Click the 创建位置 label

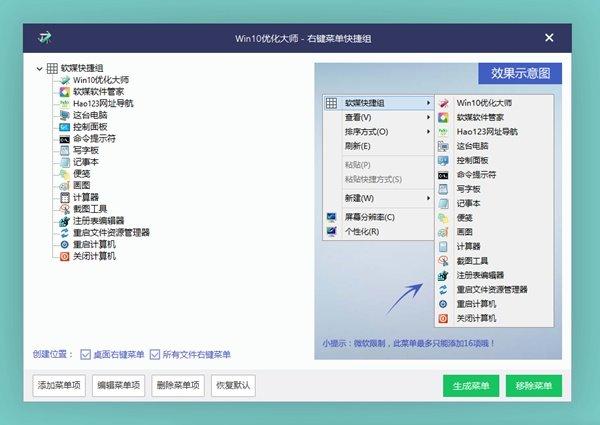(x=52, y=355)
